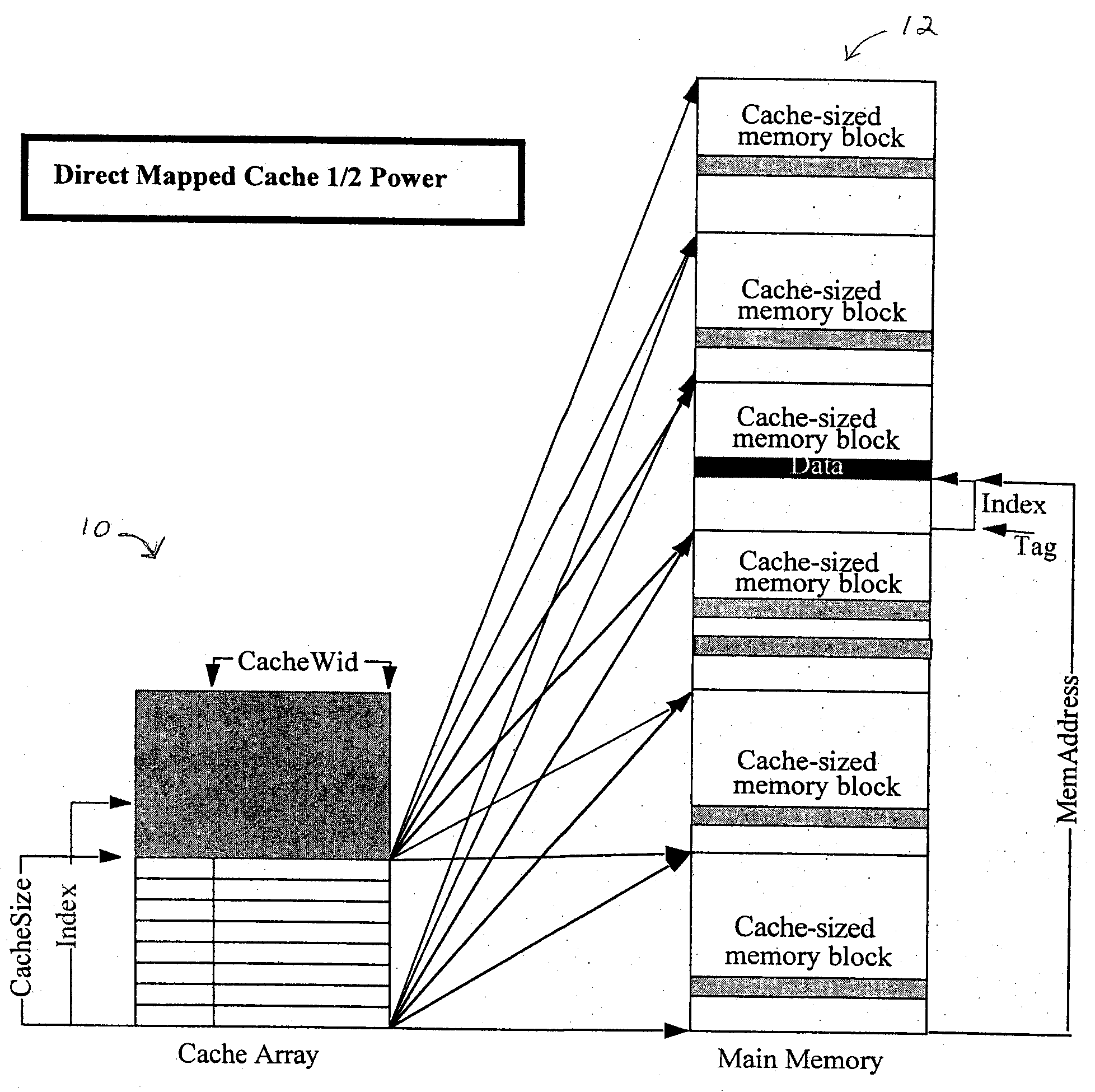Select the MemAddress vertical axis label
The width and height of the screenshot is (1095, 1092).
[x=1075, y=700]
